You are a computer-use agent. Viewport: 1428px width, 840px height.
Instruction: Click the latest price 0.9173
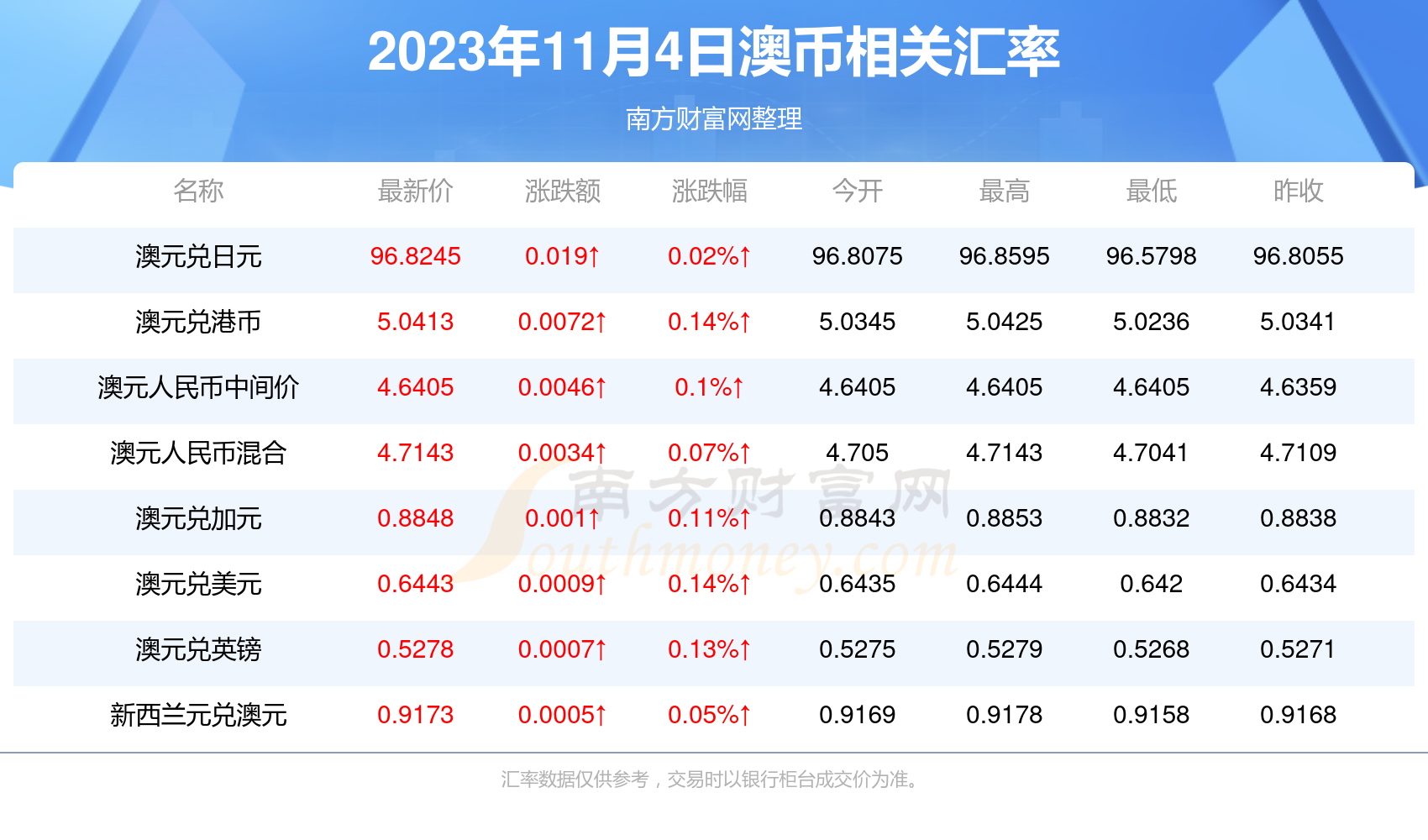point(415,715)
